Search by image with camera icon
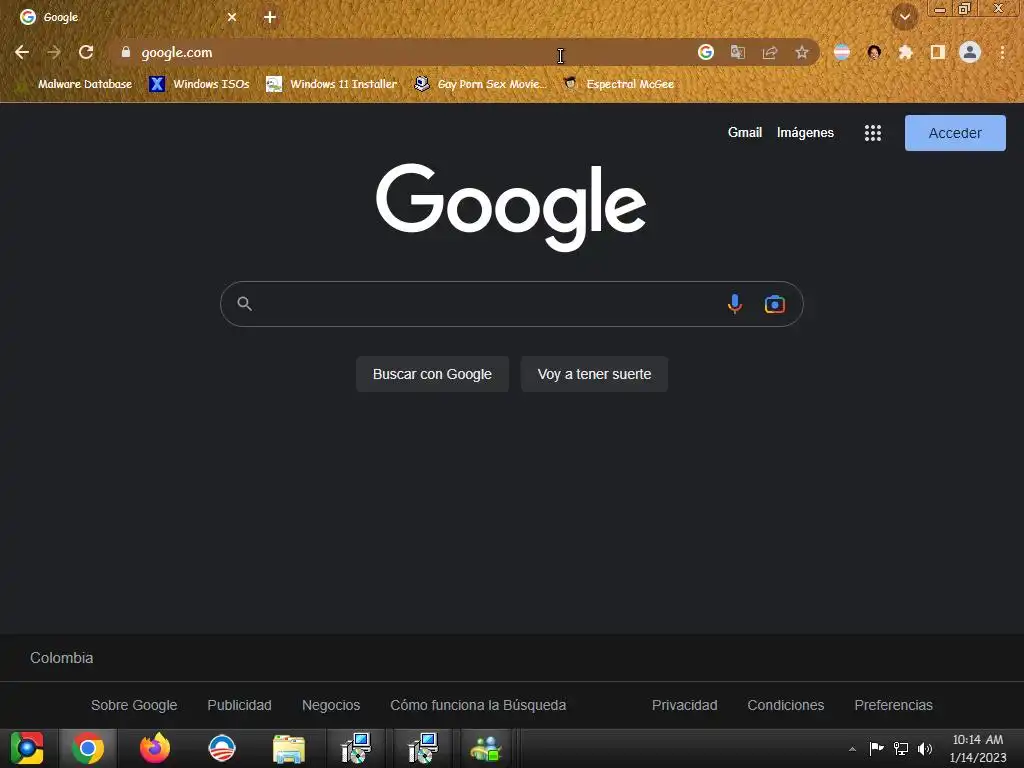1024x768 pixels. click(775, 304)
